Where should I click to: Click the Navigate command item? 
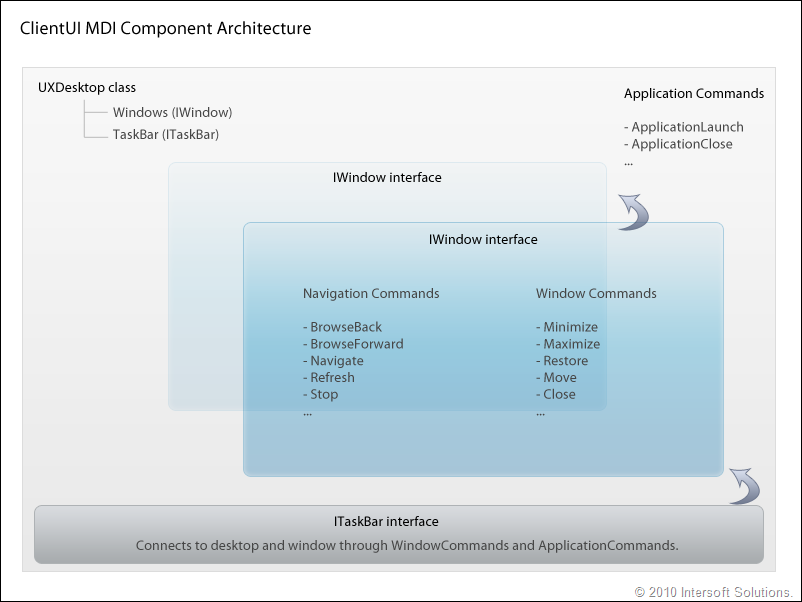(333, 361)
